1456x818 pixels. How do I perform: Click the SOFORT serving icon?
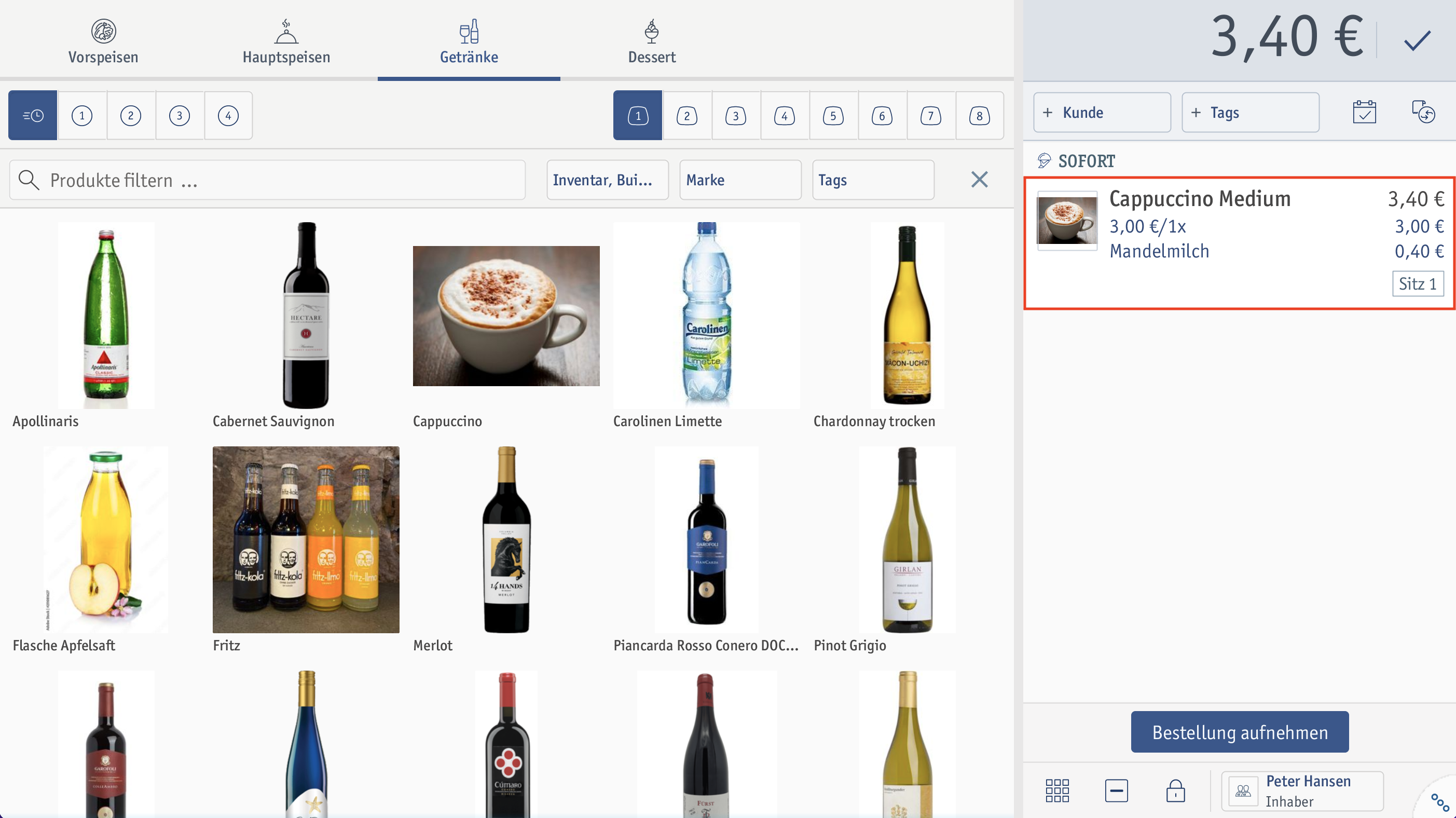[1043, 161]
